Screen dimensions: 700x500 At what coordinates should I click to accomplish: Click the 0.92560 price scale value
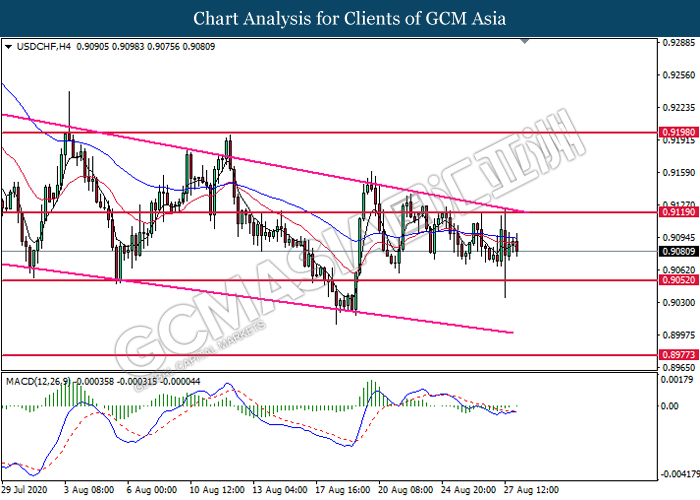click(679, 75)
